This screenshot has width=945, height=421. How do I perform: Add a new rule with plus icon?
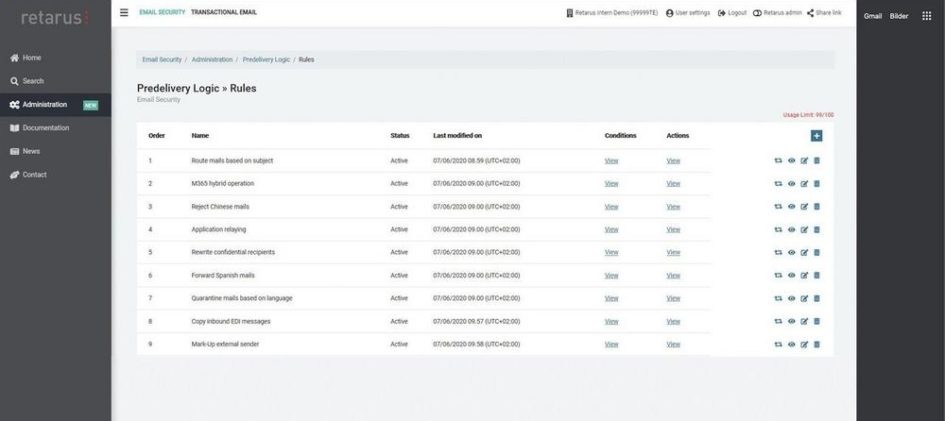(816, 136)
